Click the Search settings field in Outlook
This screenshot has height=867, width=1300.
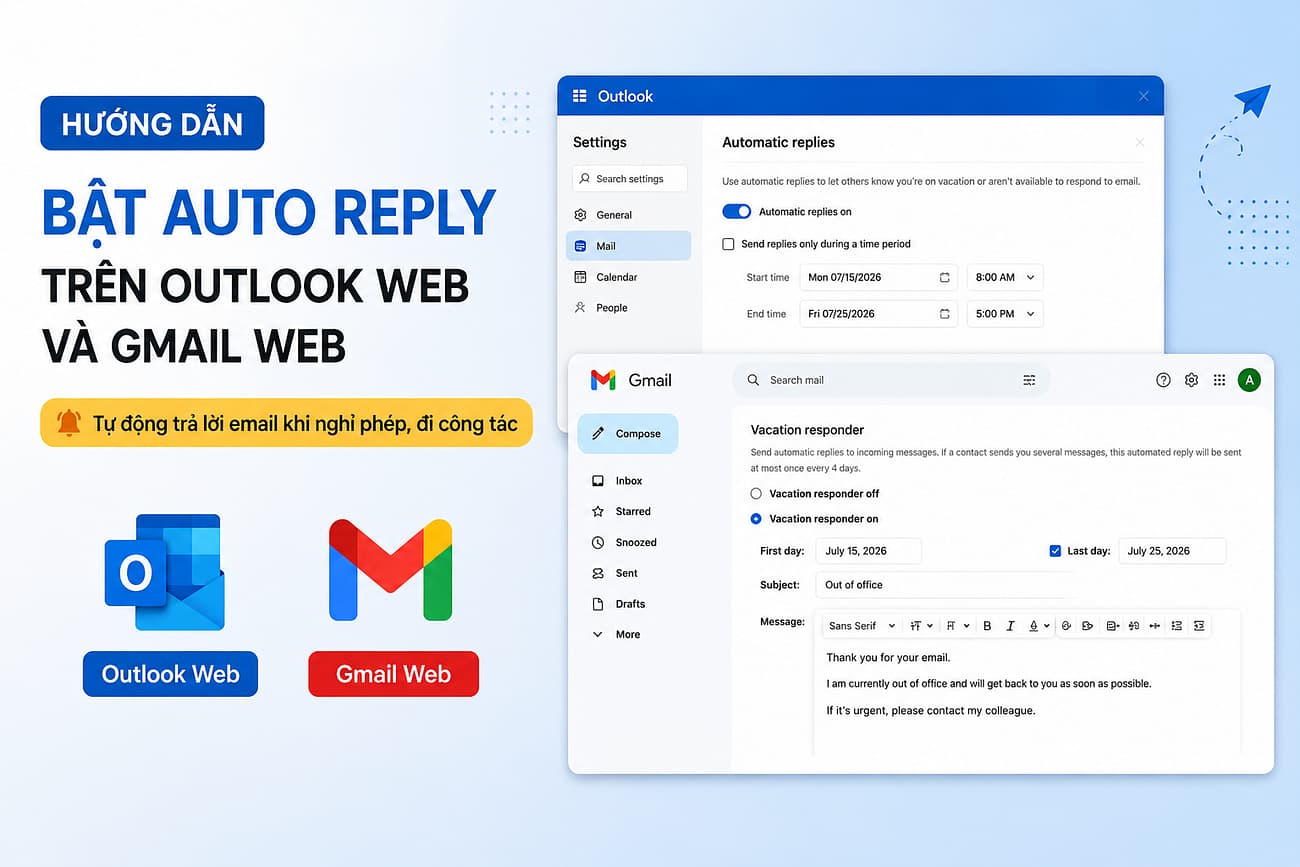click(630, 179)
